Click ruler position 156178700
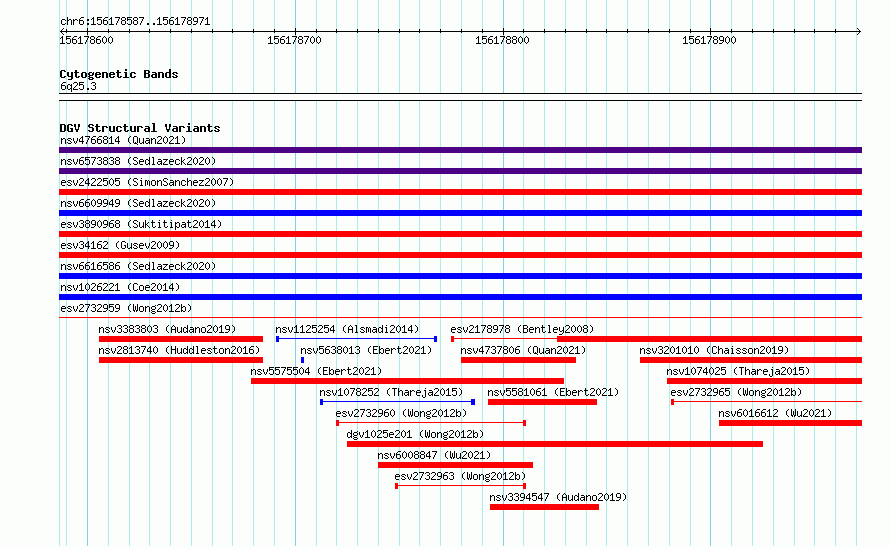Viewport: 890px width, 546px height. point(294,40)
